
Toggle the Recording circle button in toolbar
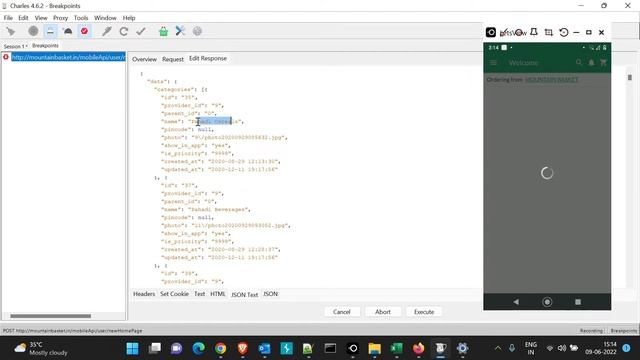33,31
